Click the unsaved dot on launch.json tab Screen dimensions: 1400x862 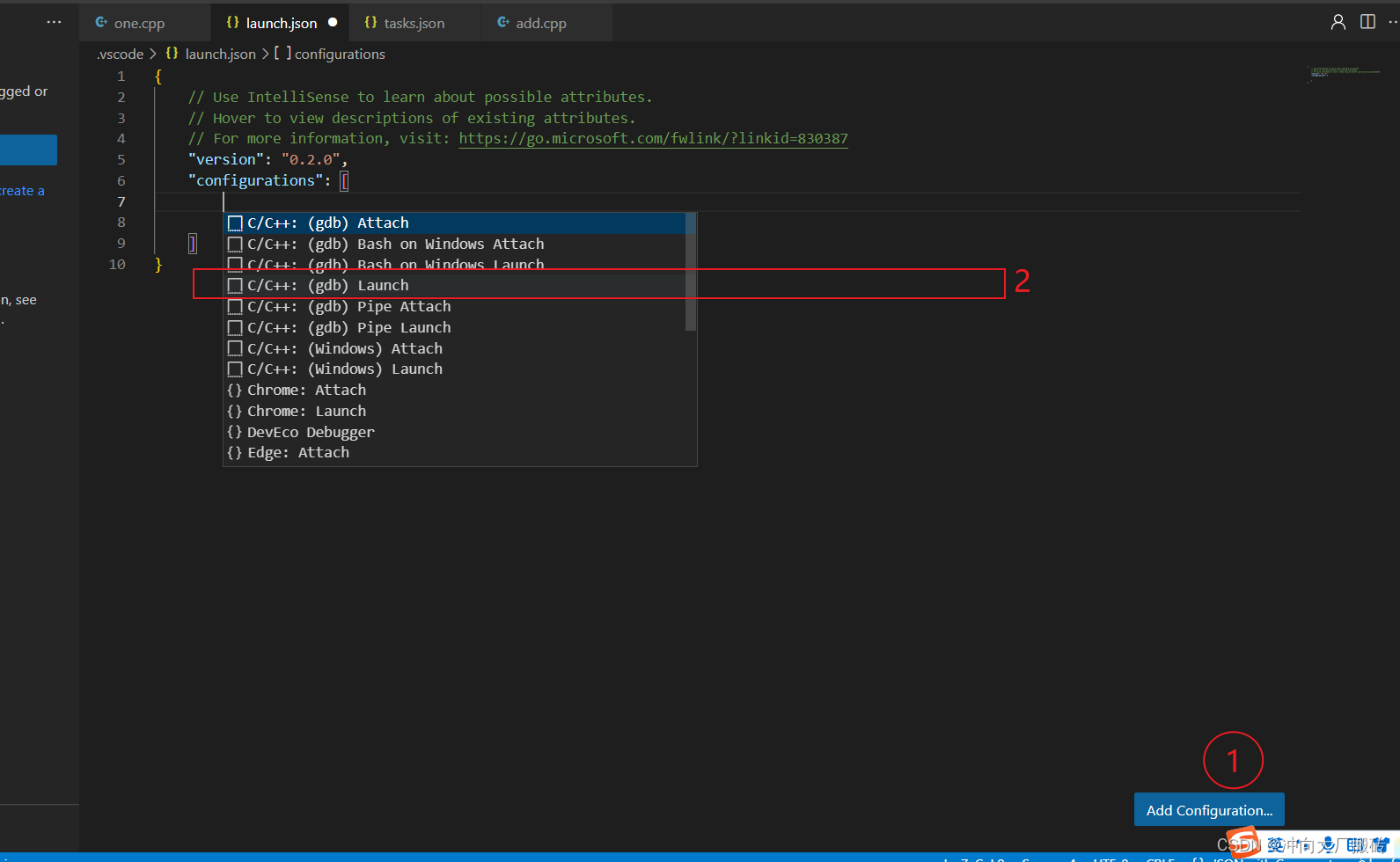point(333,23)
